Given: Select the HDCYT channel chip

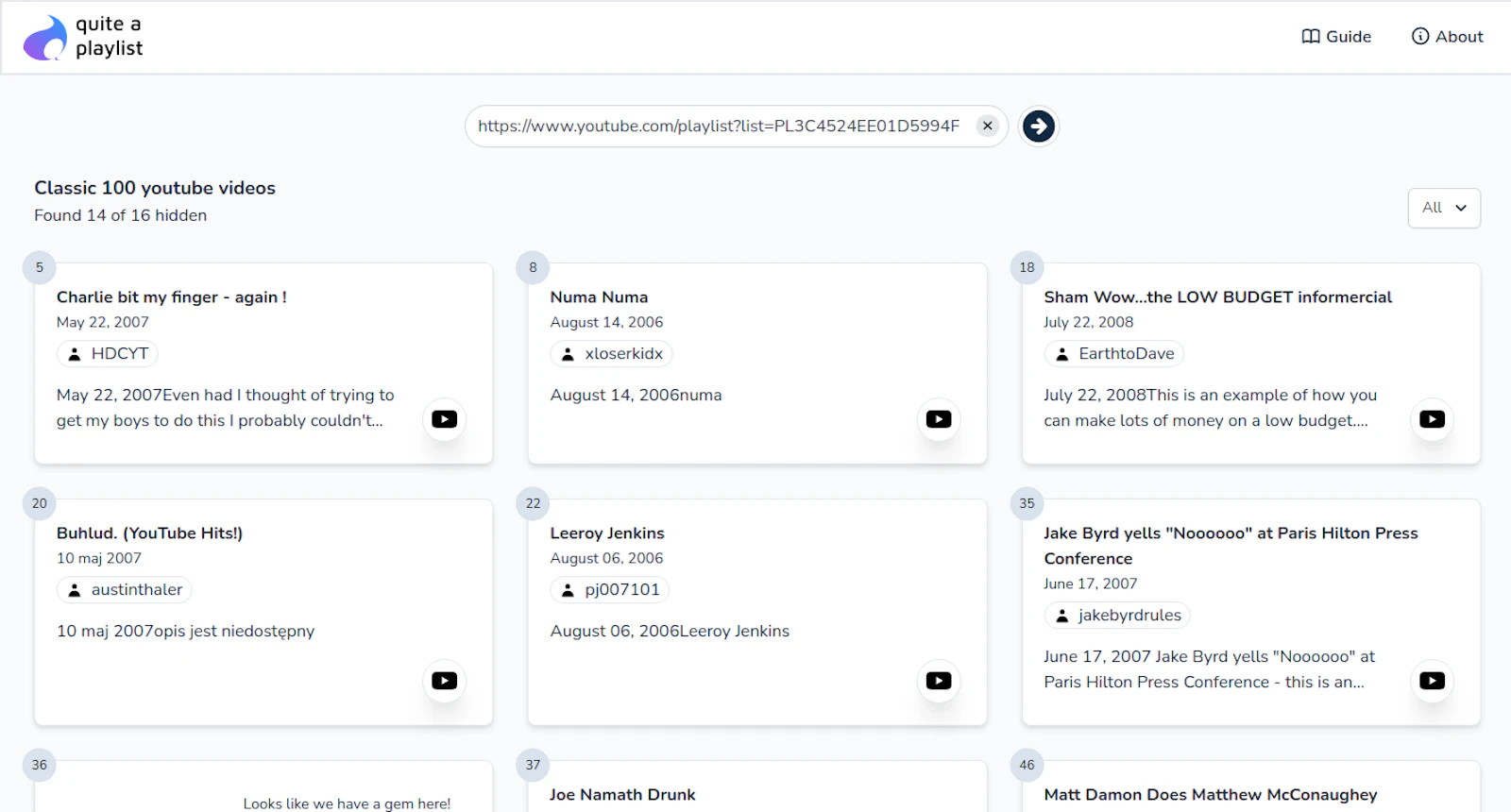Looking at the screenshot, I should click(x=108, y=354).
